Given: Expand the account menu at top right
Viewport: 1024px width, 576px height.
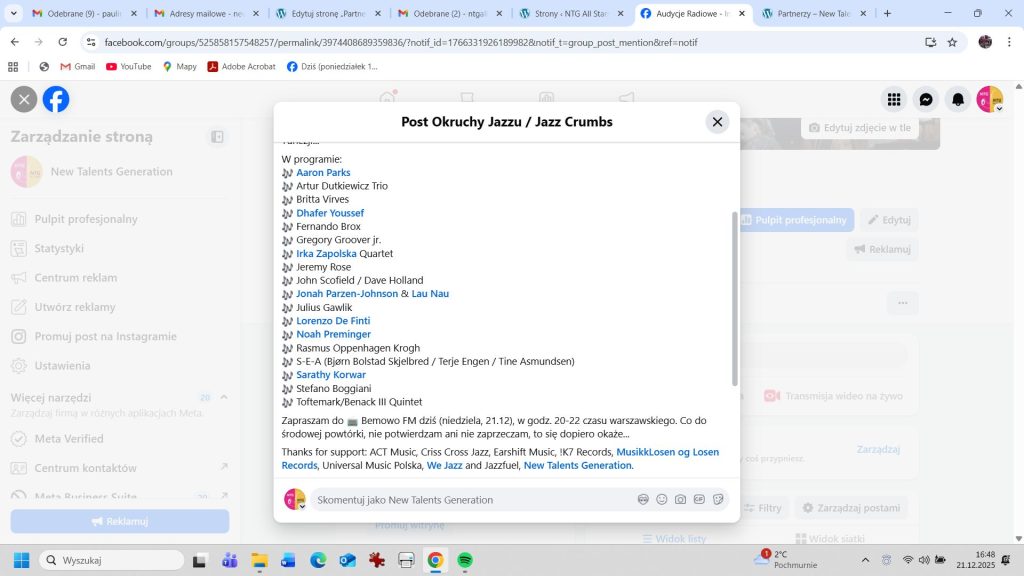Looking at the screenshot, I should pos(998,108).
